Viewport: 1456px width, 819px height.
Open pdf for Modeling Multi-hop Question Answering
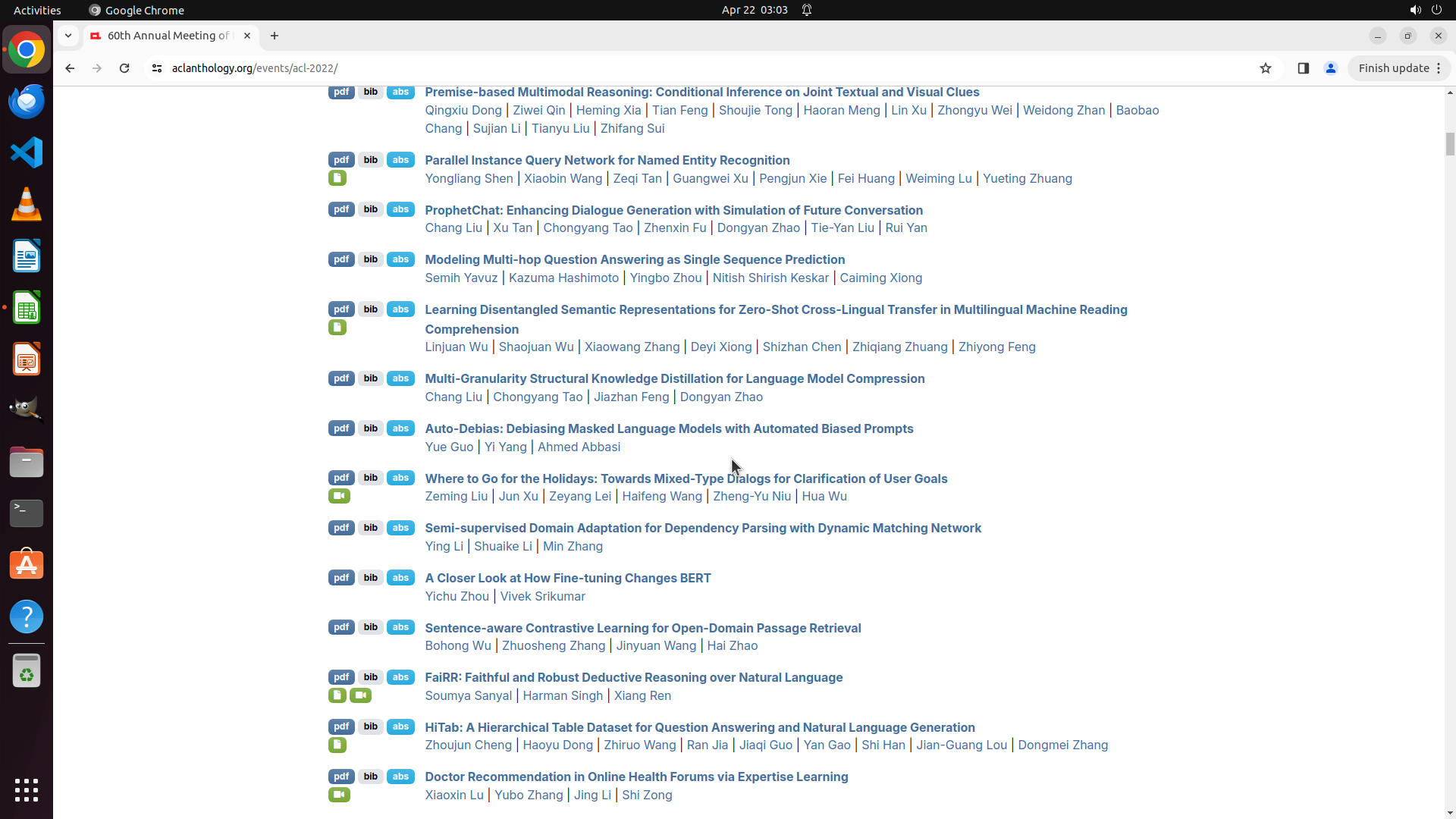(x=341, y=259)
